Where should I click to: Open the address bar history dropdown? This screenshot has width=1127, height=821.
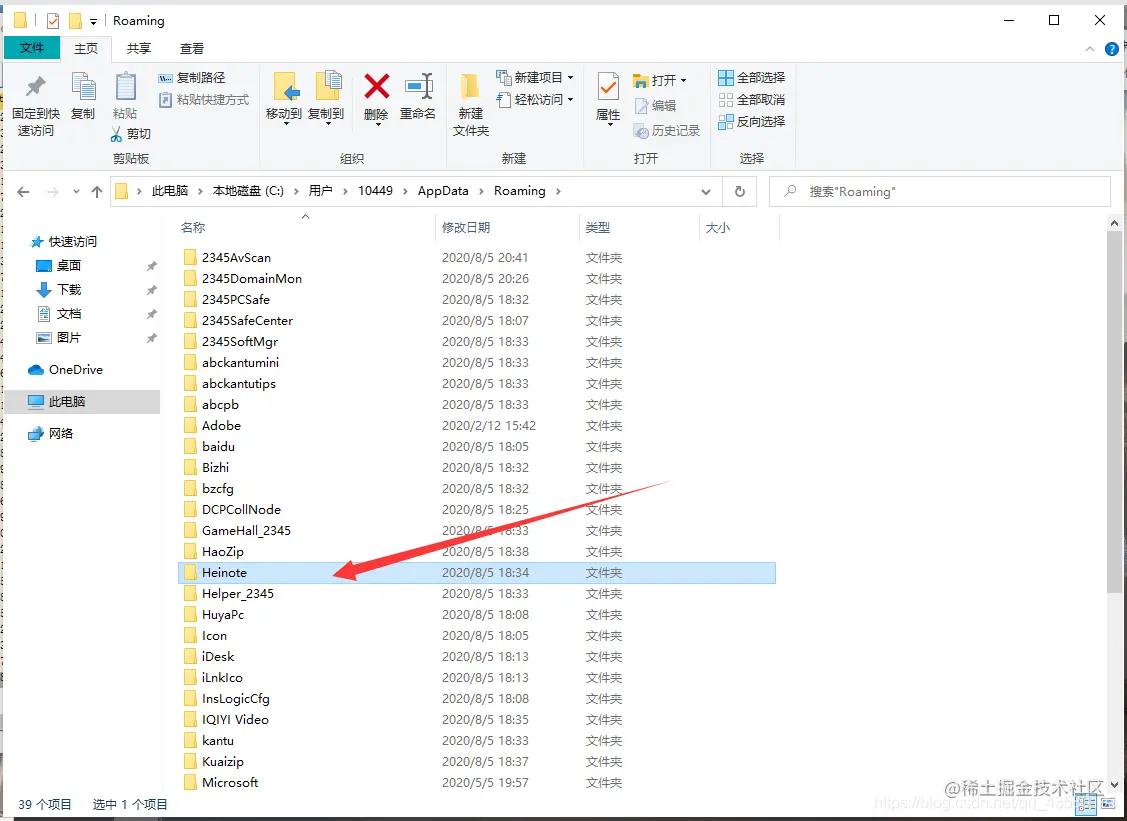pyautogui.click(x=706, y=192)
